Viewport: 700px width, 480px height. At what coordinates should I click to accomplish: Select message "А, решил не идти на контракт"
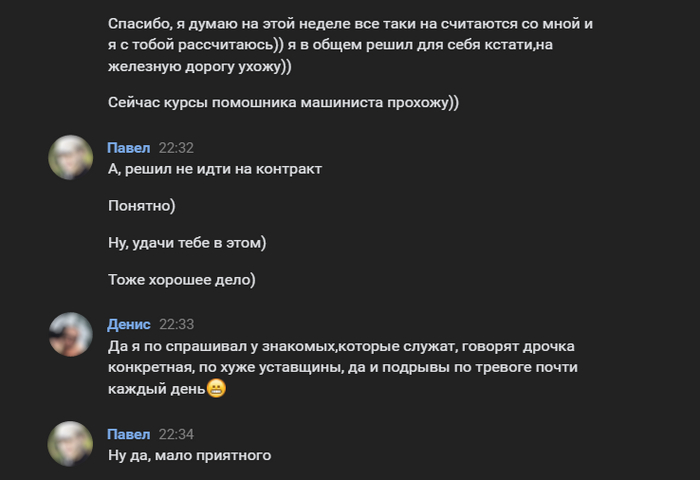point(215,169)
